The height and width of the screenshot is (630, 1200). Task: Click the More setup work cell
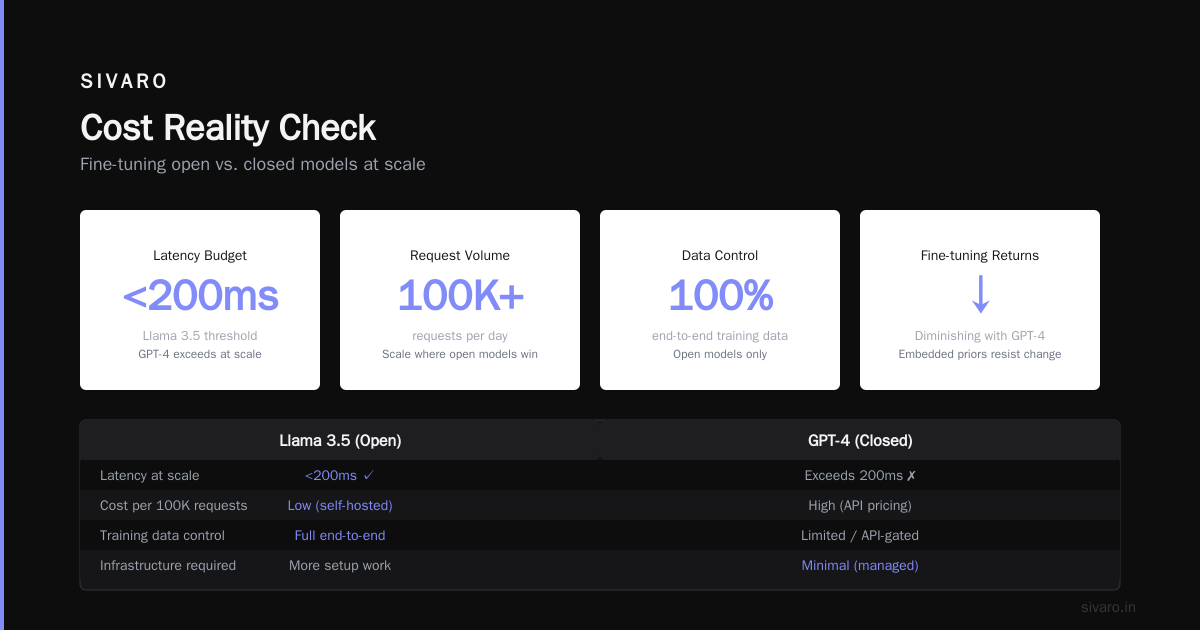click(340, 565)
